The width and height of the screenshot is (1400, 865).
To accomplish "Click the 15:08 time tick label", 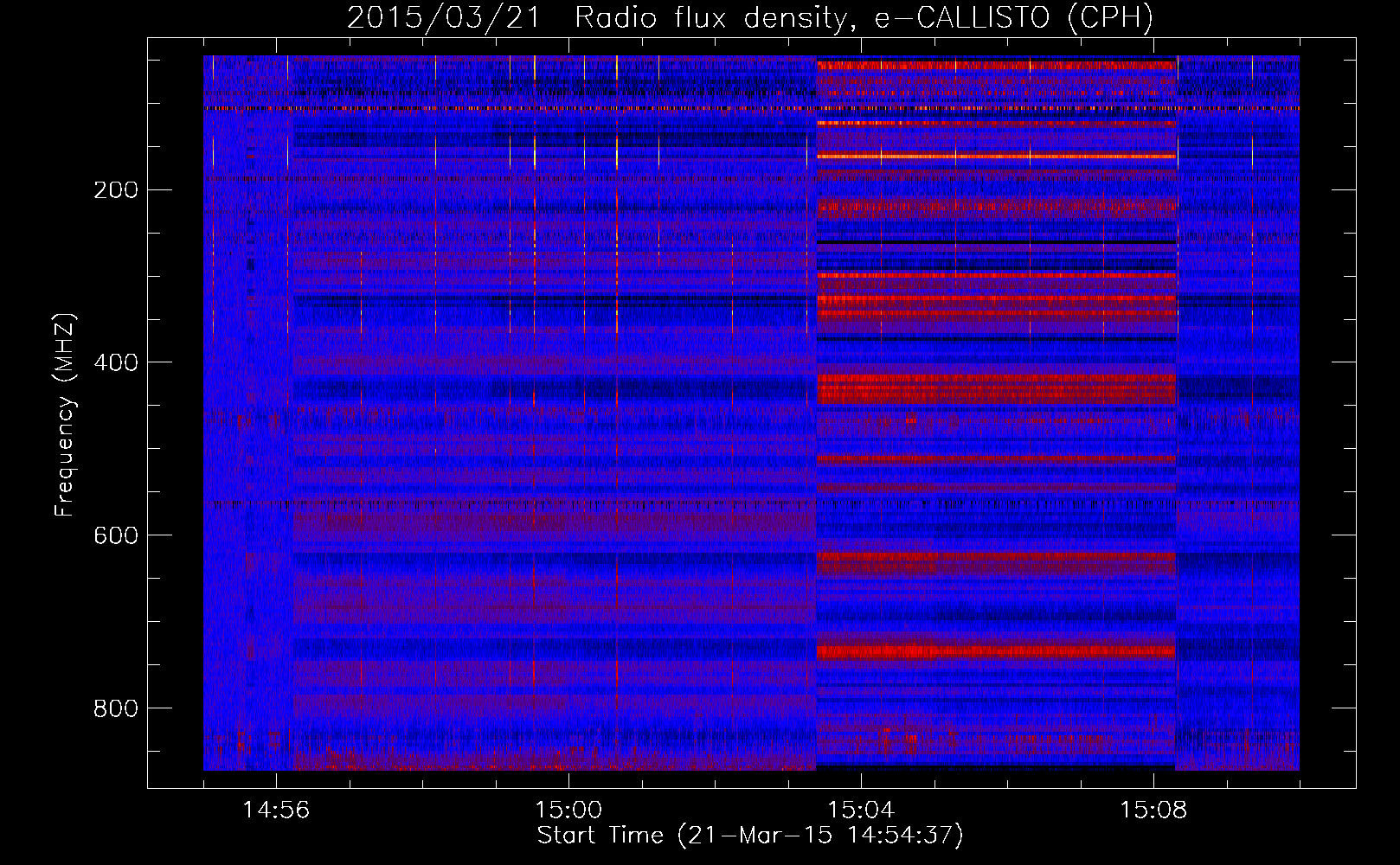I will coord(1153,811).
